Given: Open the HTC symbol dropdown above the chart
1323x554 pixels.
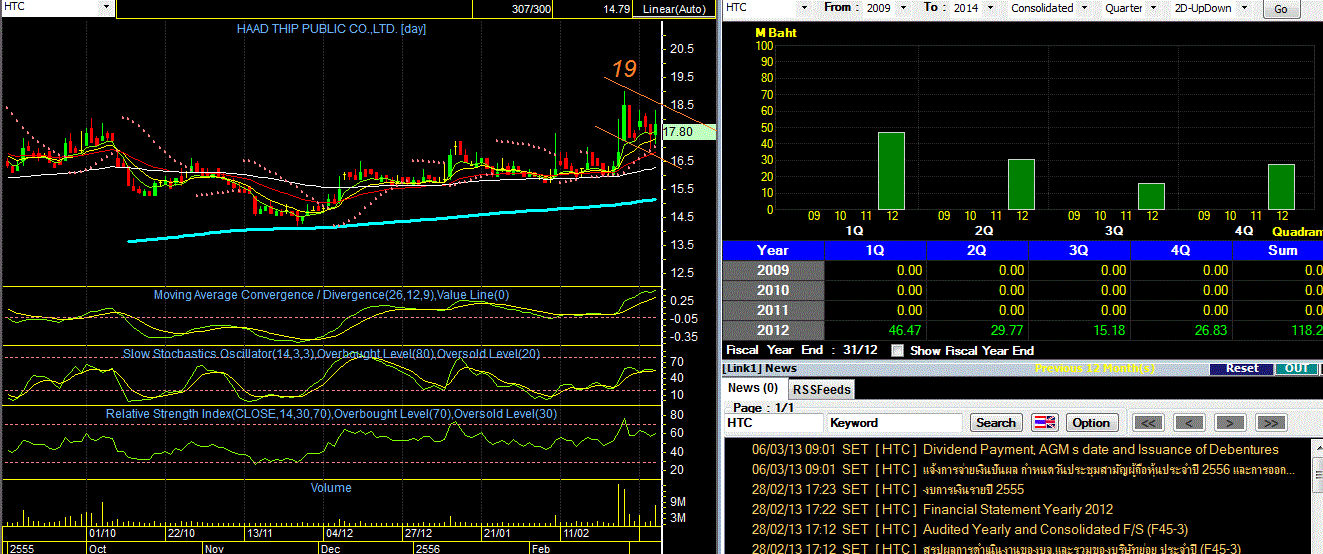Looking at the screenshot, I should point(106,7).
